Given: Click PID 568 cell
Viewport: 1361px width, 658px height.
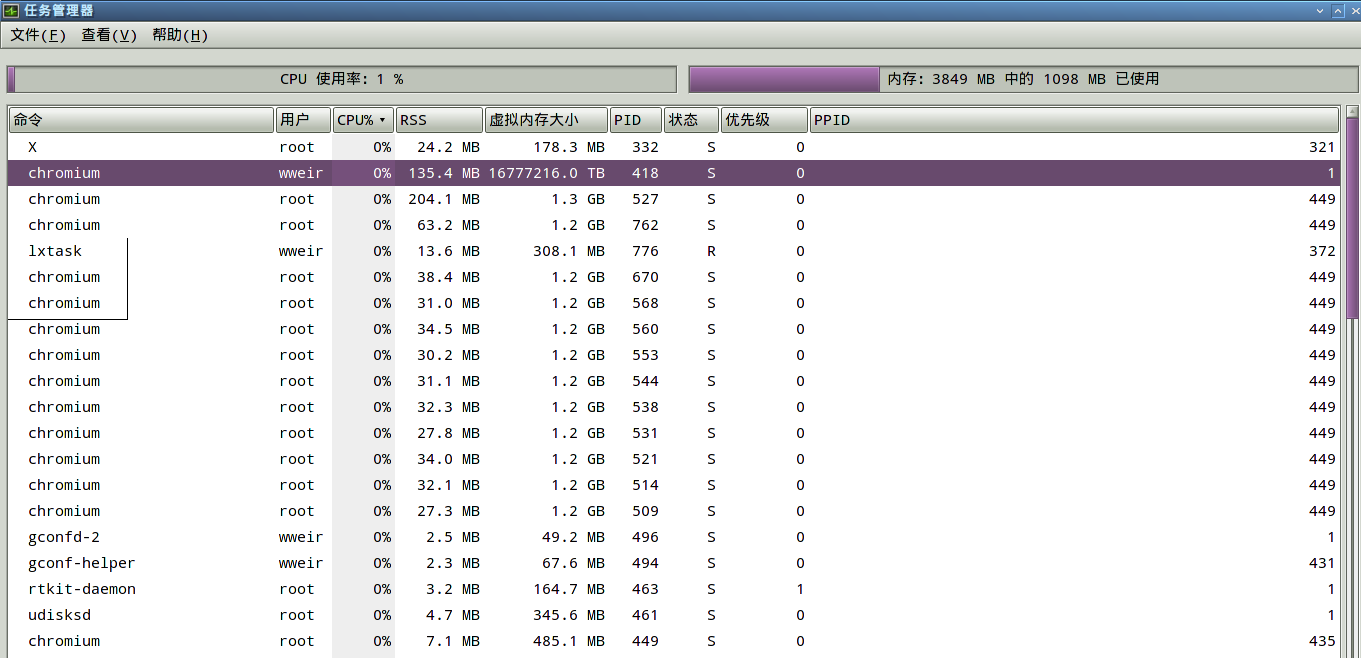Looking at the screenshot, I should tap(645, 303).
